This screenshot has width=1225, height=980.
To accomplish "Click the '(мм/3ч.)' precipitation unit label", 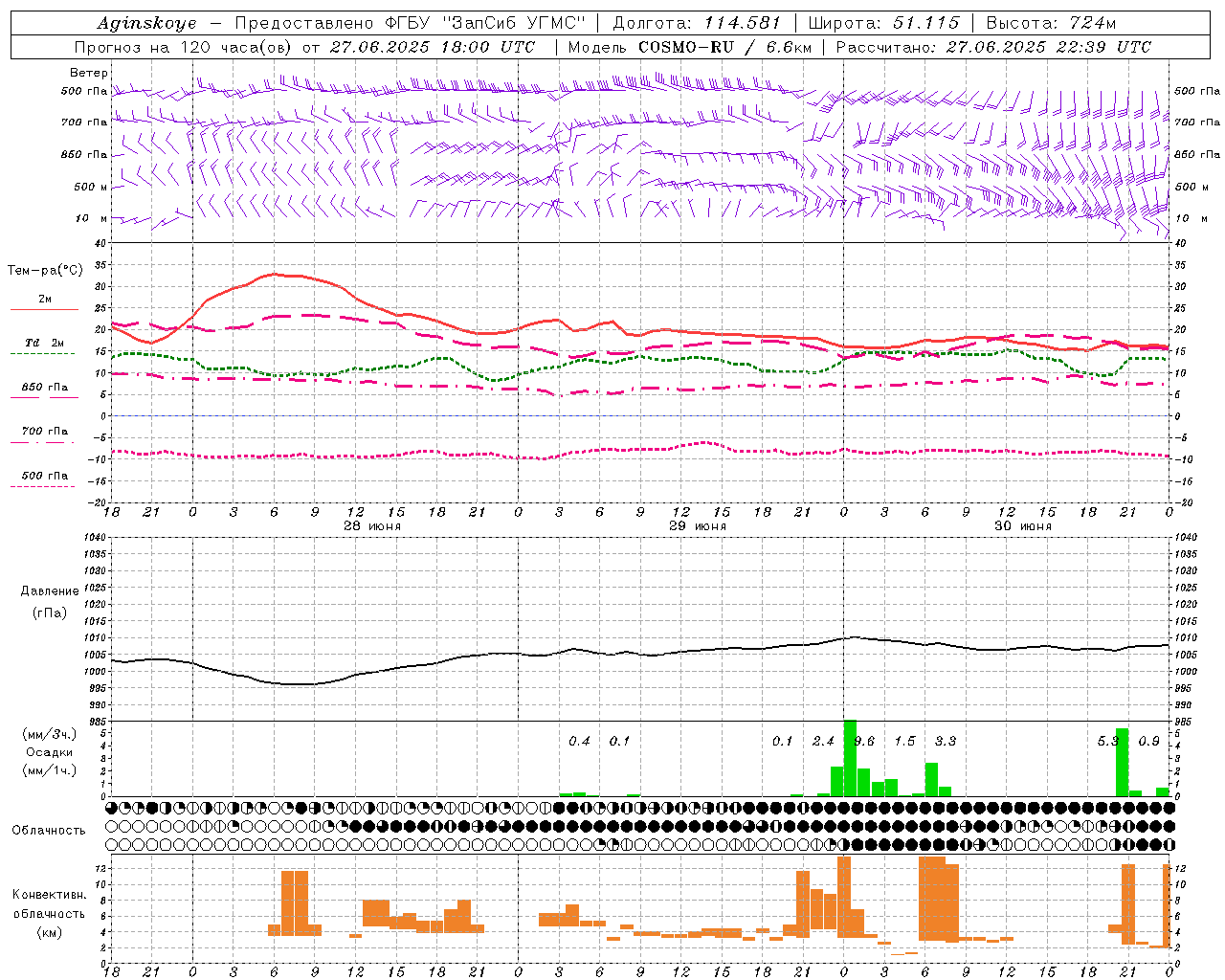I will (x=49, y=735).
